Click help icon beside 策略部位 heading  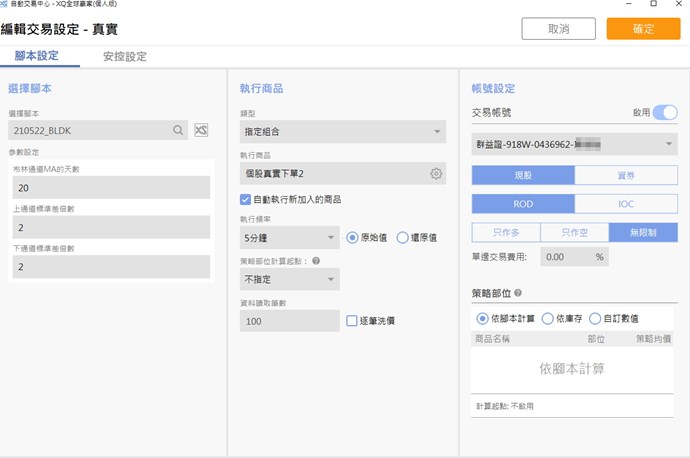[x=517, y=294]
